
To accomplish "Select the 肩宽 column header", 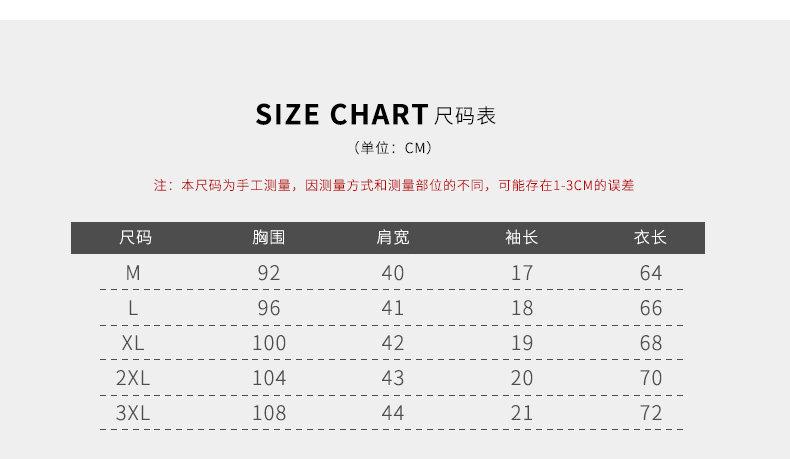I will (393, 238).
